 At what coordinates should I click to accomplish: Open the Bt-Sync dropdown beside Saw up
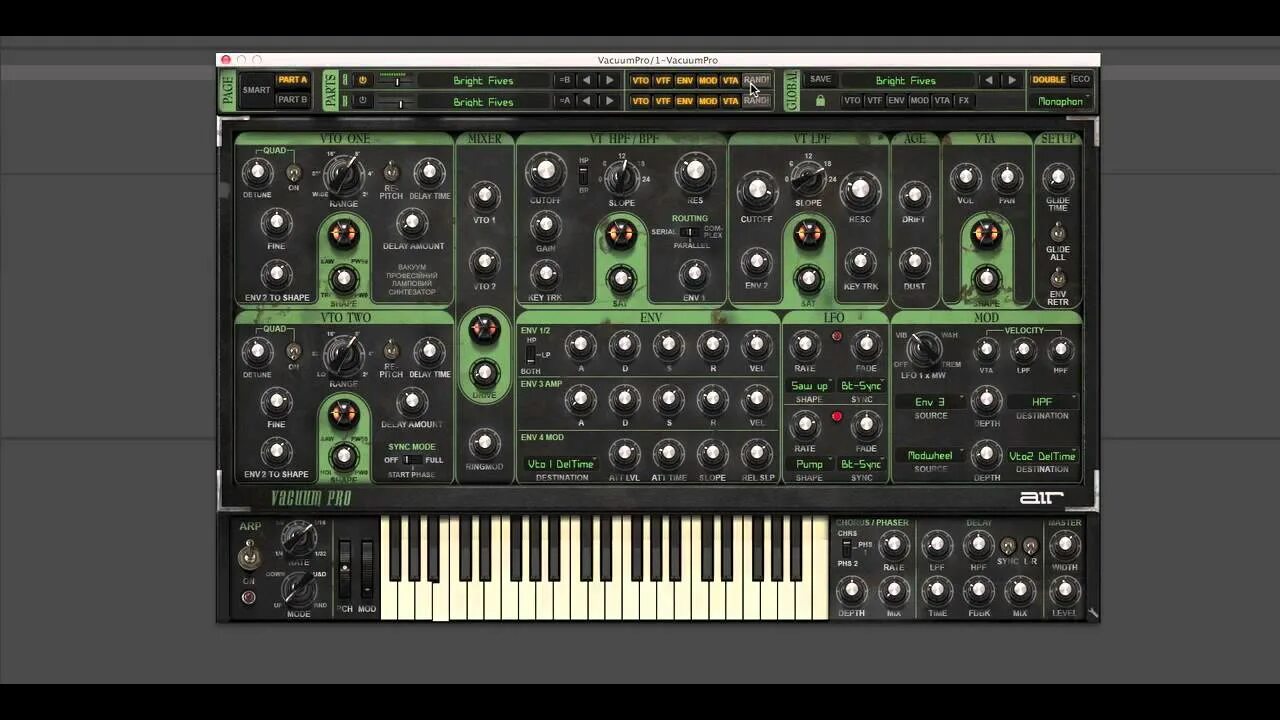point(862,386)
